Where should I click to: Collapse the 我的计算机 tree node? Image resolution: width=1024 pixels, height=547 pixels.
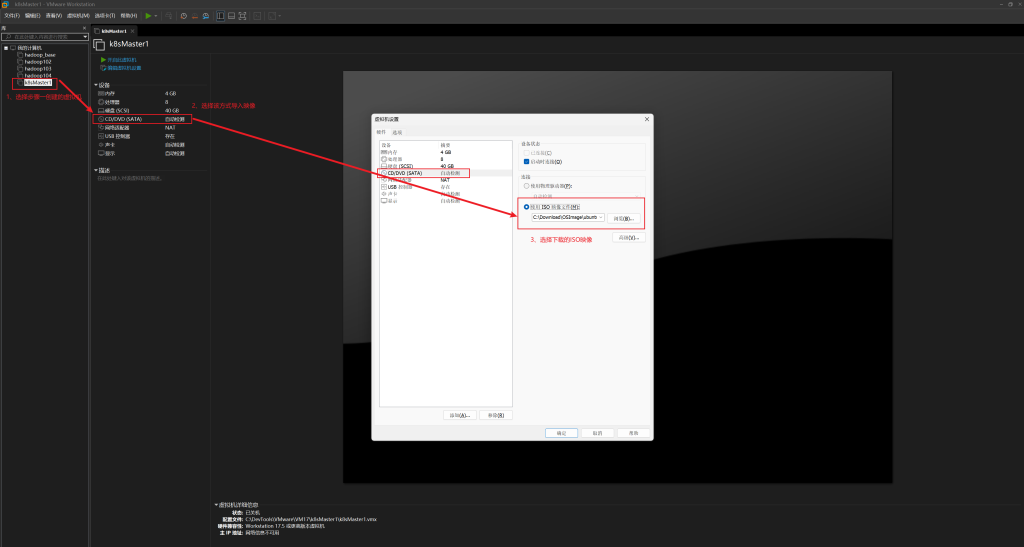(x=6, y=47)
